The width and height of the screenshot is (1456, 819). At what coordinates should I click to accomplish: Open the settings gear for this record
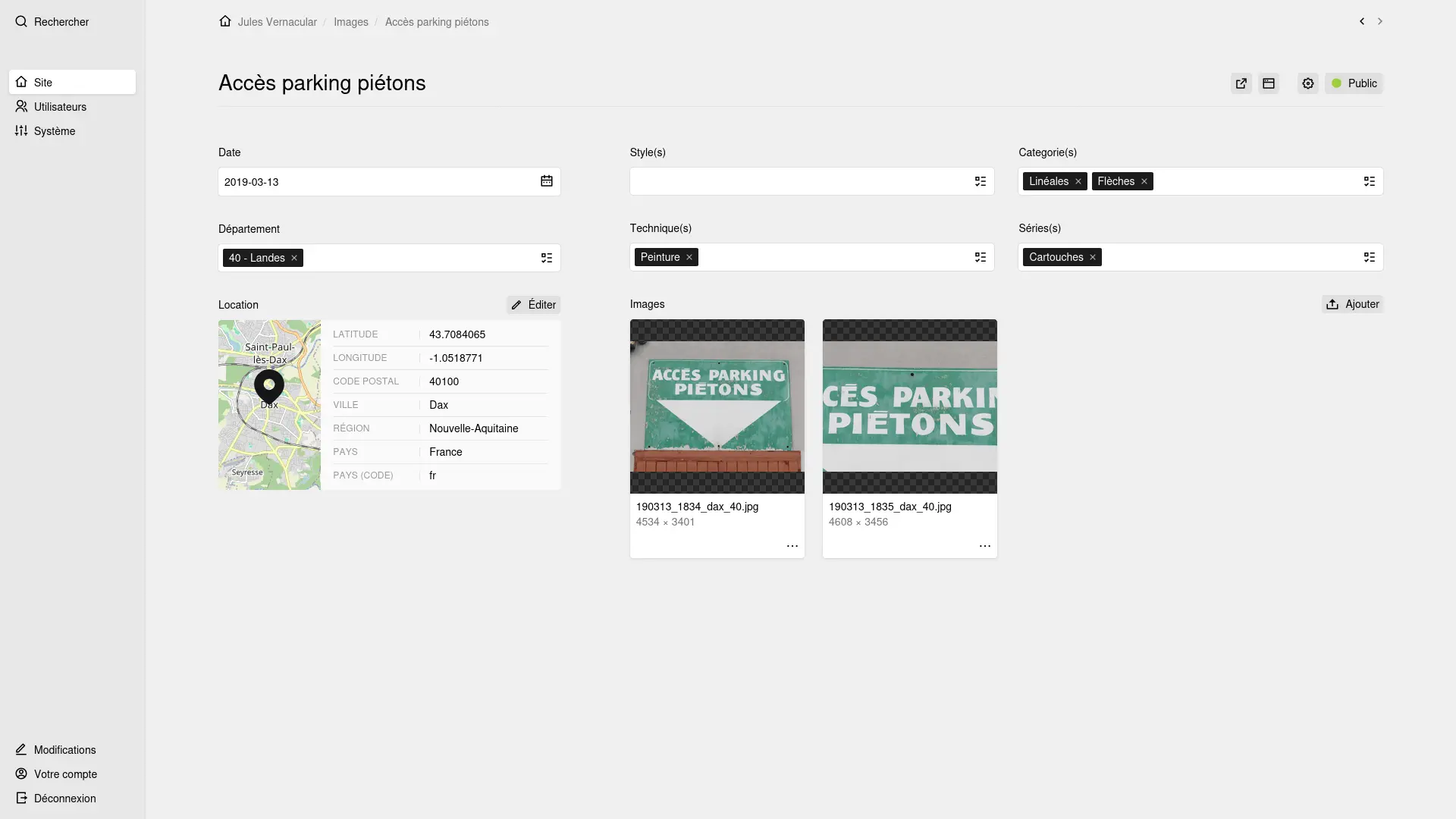click(x=1307, y=83)
